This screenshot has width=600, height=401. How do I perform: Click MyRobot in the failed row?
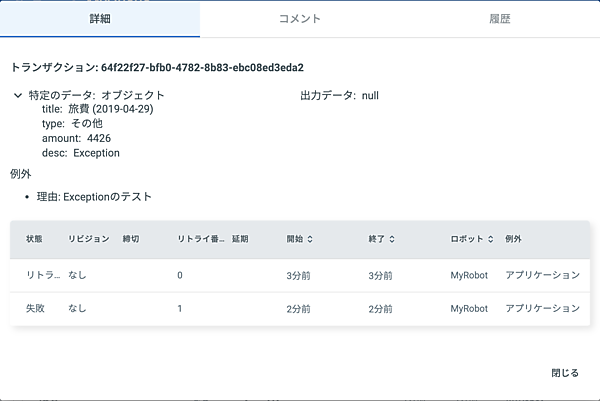coord(469,309)
